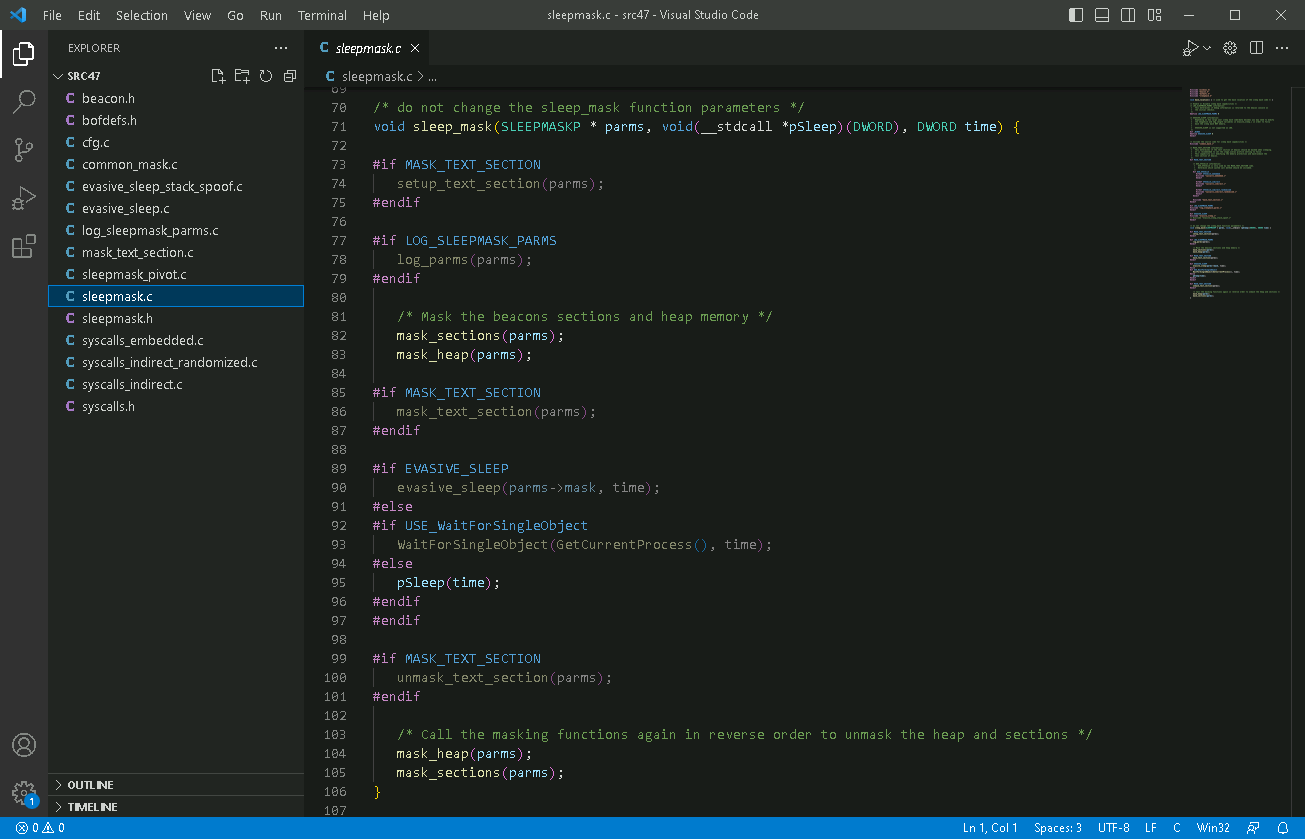Screen dimensions: 1305x839
Task: Expand the OUTLINE section
Action: (90, 785)
